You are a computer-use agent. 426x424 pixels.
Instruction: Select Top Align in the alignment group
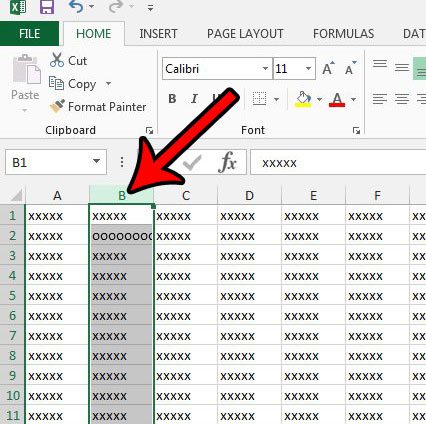[380, 64]
